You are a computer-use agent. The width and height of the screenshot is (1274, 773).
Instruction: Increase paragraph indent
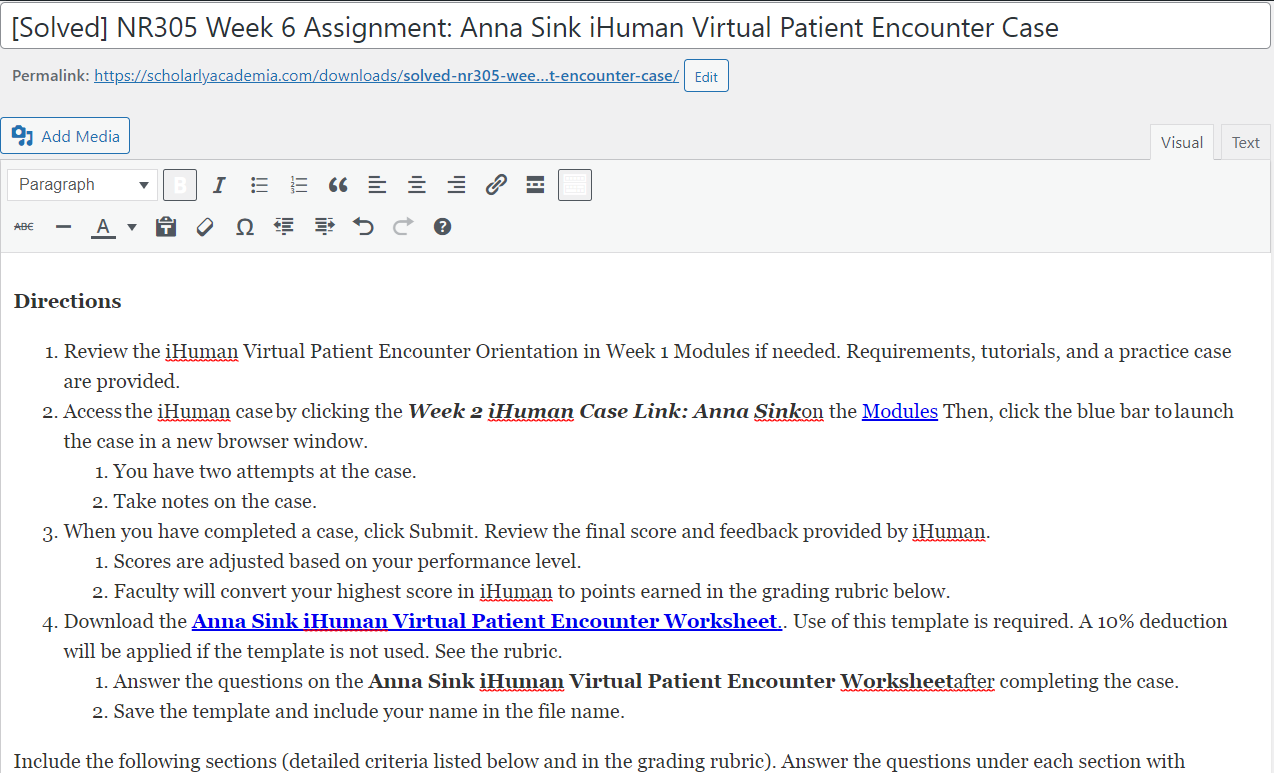tap(324, 227)
